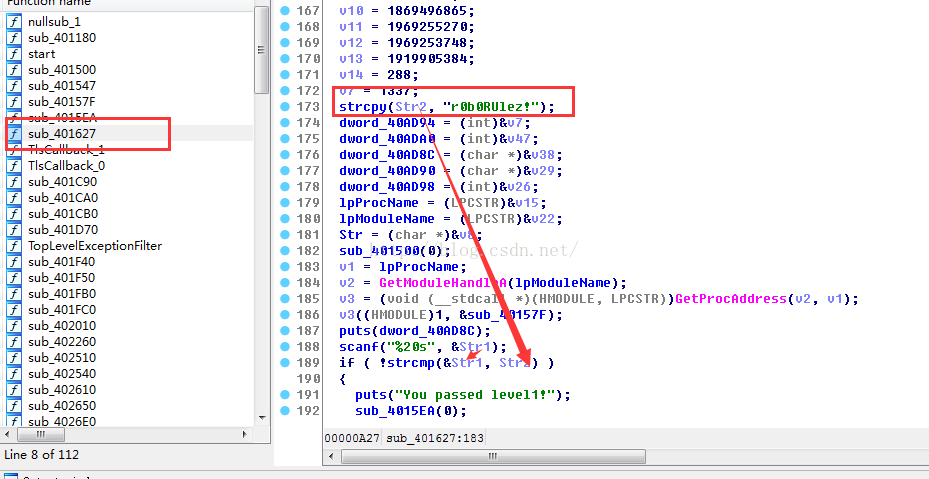Select sub_40157F in the function list
929x479 pixels.
tap(62, 102)
